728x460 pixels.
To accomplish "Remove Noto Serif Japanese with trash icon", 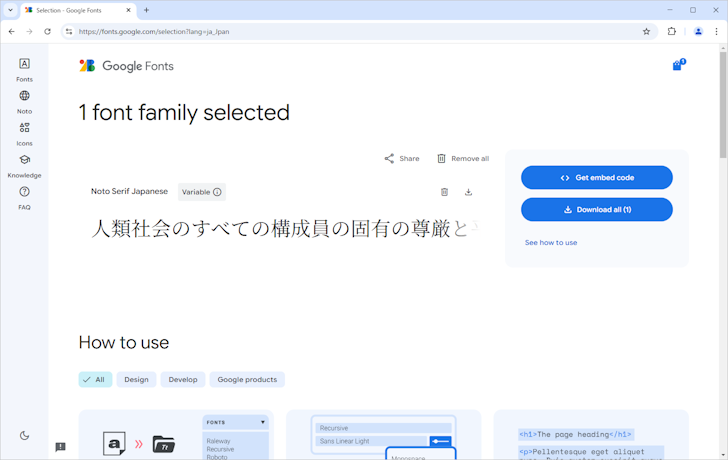I will [x=444, y=192].
